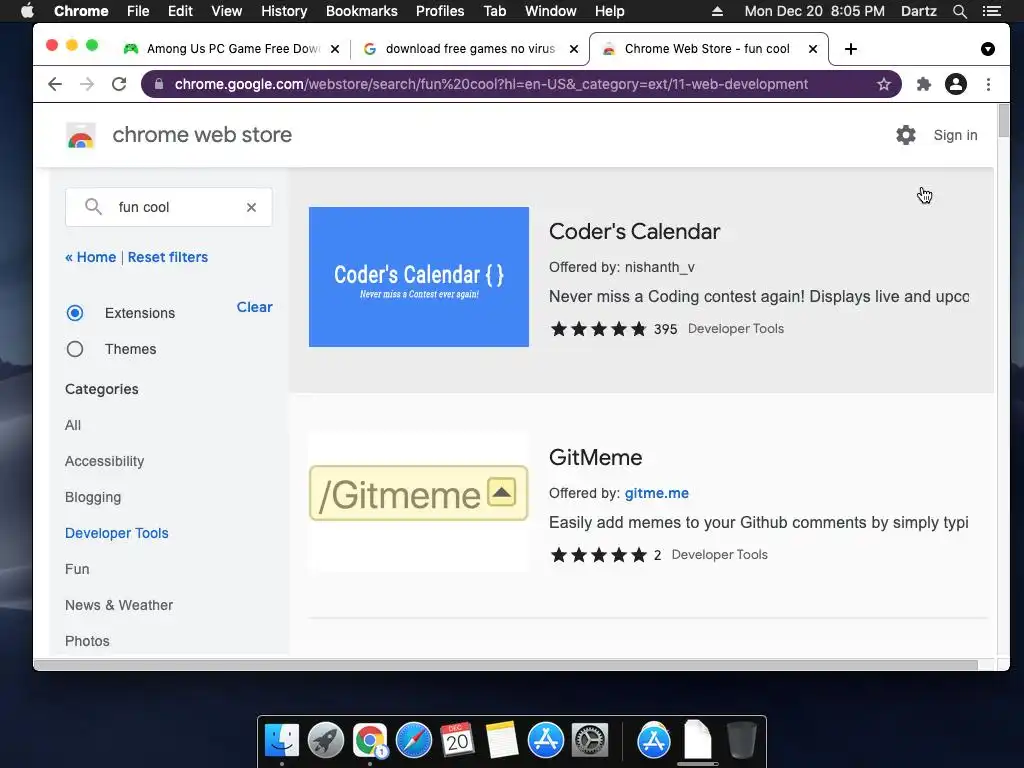Image resolution: width=1024 pixels, height=768 pixels.
Task: Select the Blogging category
Action: point(93,498)
